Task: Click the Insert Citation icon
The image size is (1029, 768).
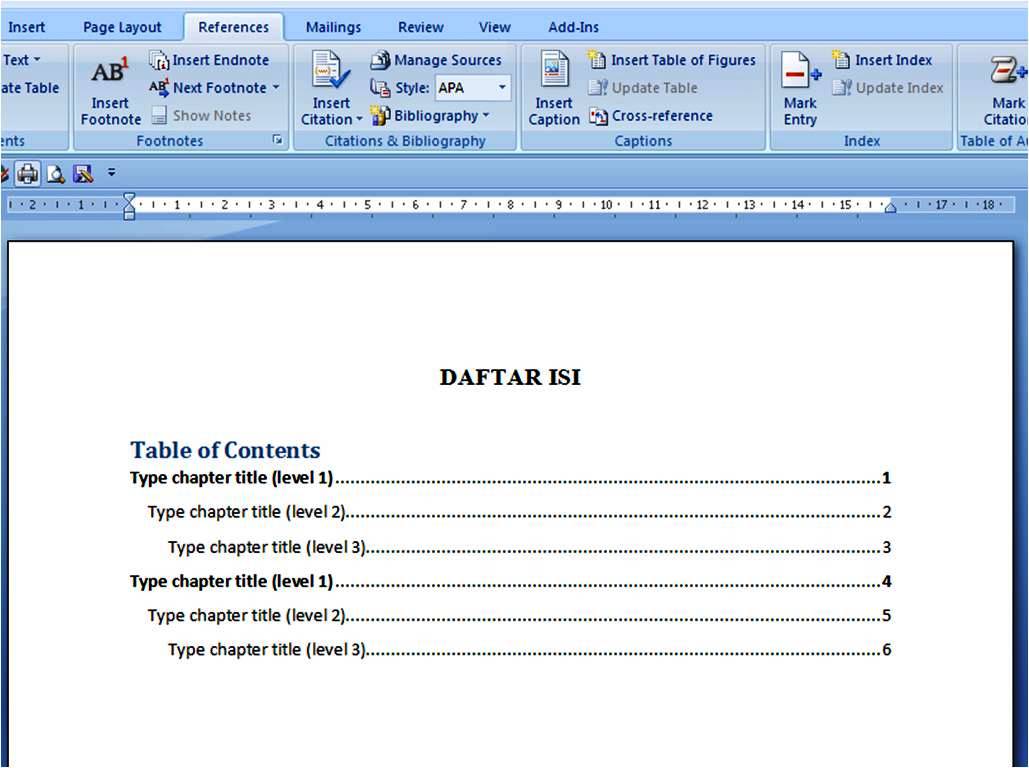Action: [331, 70]
